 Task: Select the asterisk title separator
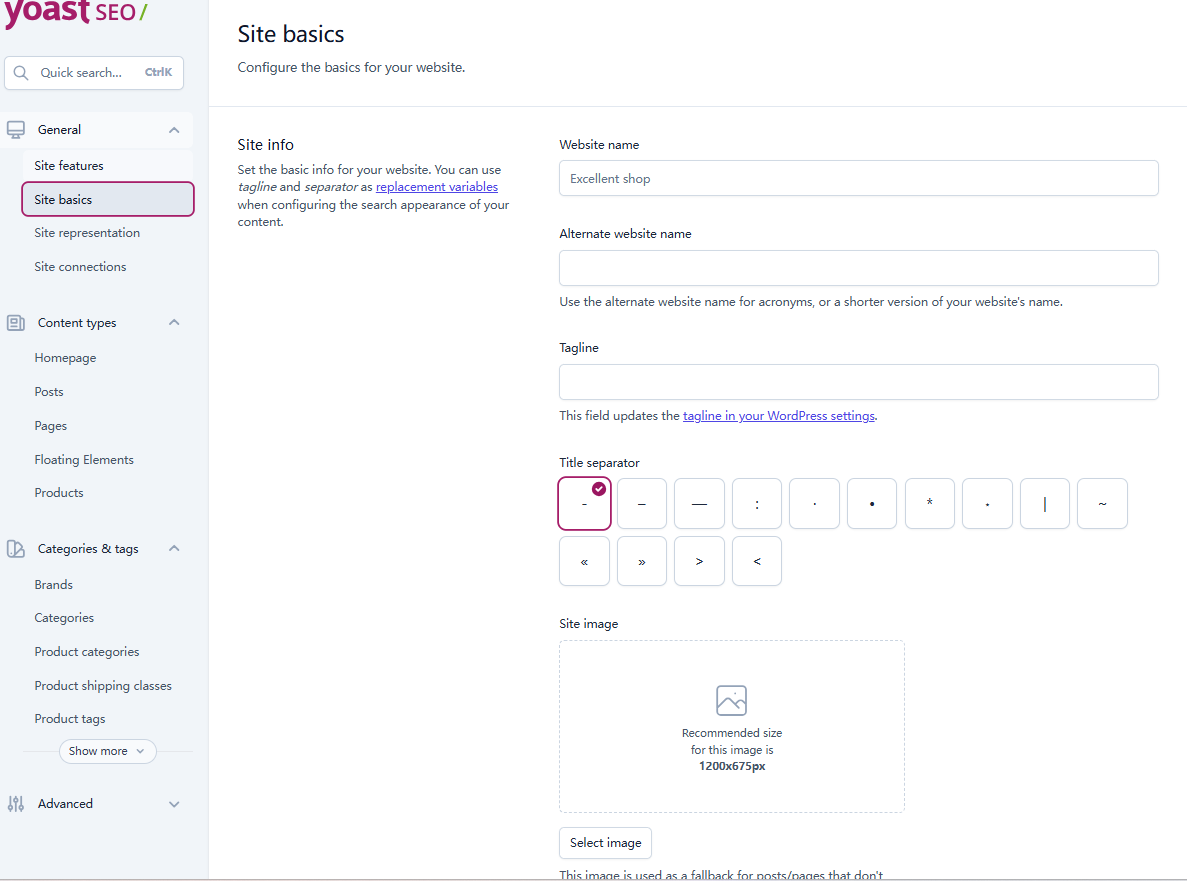(x=929, y=504)
